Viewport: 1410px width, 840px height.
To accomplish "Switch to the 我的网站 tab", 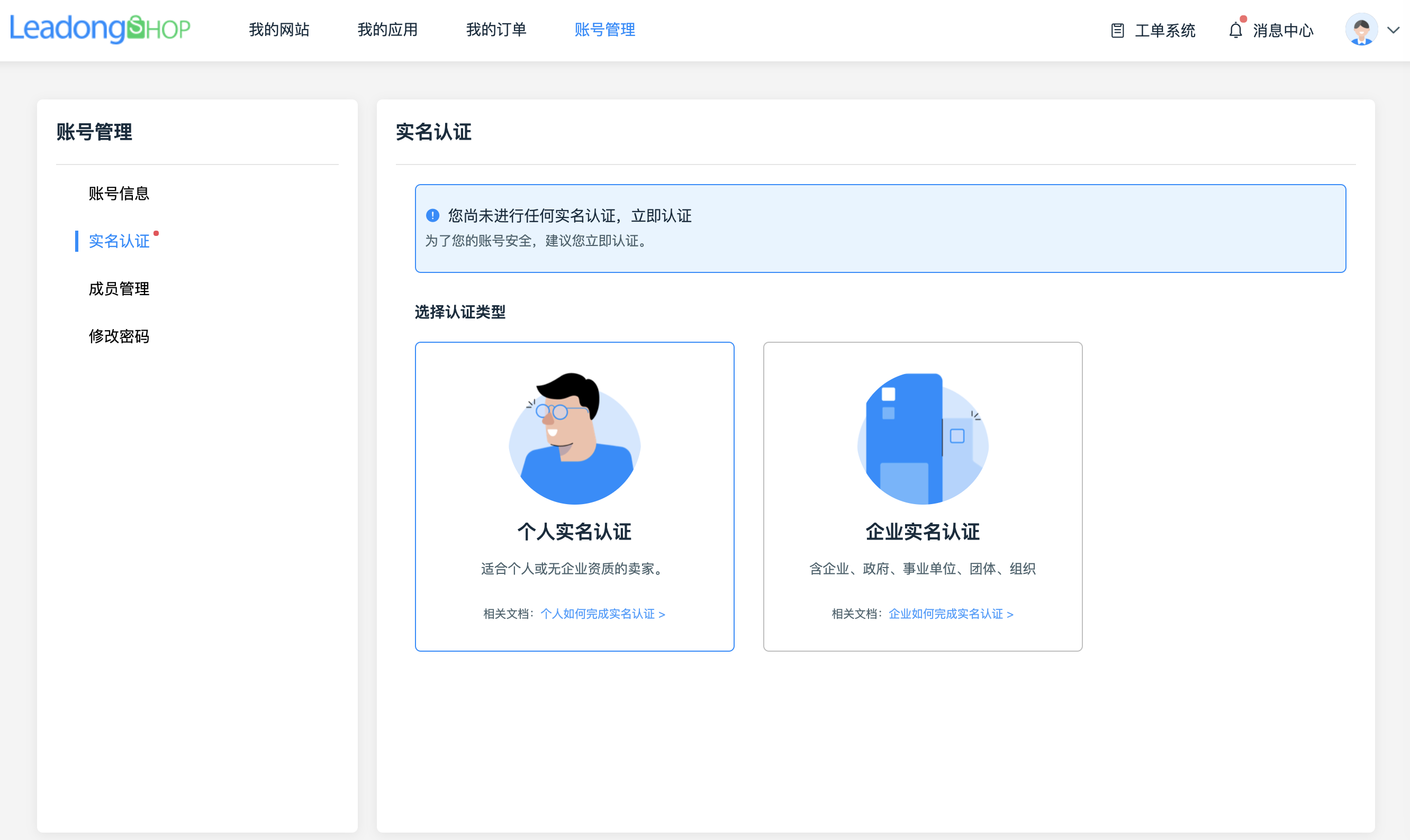I will 278,30.
